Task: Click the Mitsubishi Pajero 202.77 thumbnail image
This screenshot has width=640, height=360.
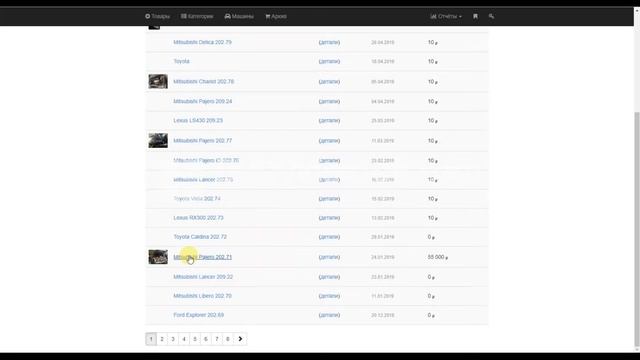Action: [158, 140]
